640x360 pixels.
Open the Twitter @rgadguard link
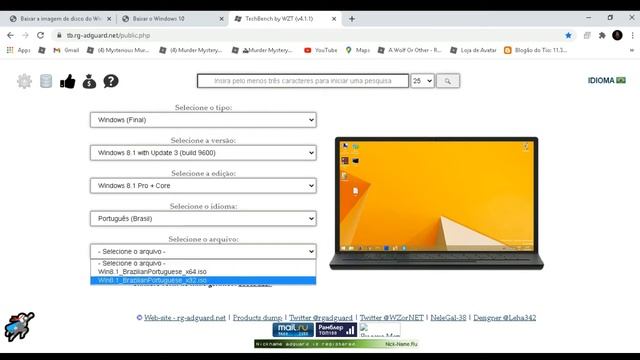tap(321, 318)
